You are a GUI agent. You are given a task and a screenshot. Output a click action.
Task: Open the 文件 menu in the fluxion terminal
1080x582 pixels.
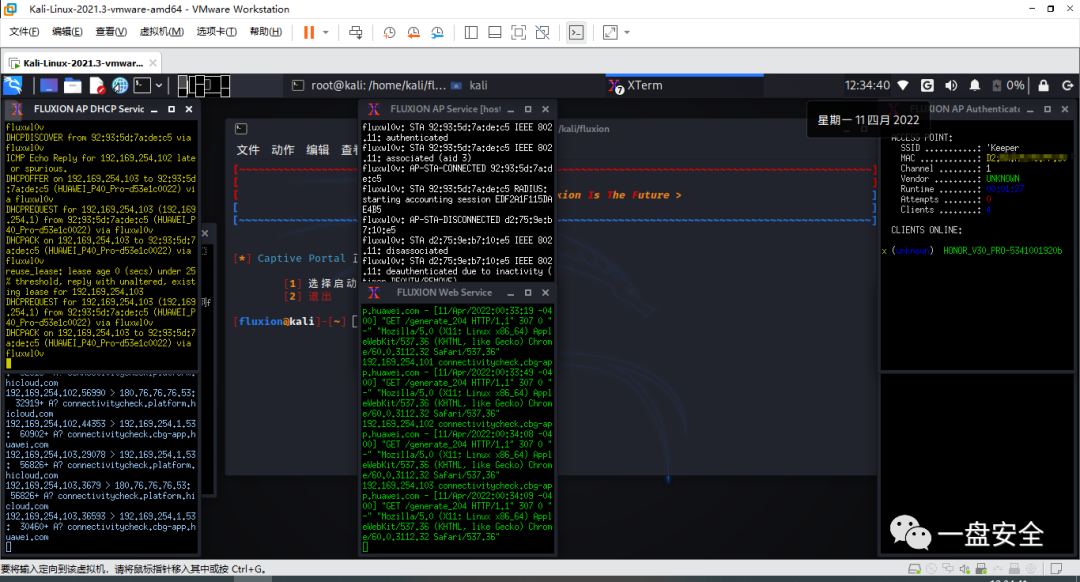(x=248, y=150)
